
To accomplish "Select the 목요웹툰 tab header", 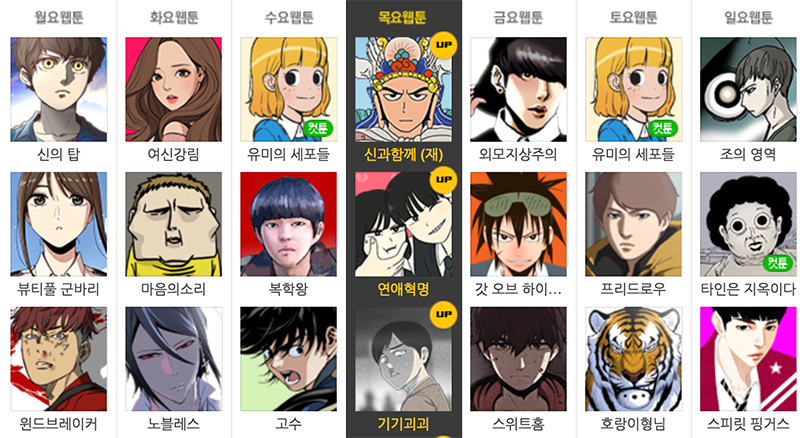I will 404,17.
